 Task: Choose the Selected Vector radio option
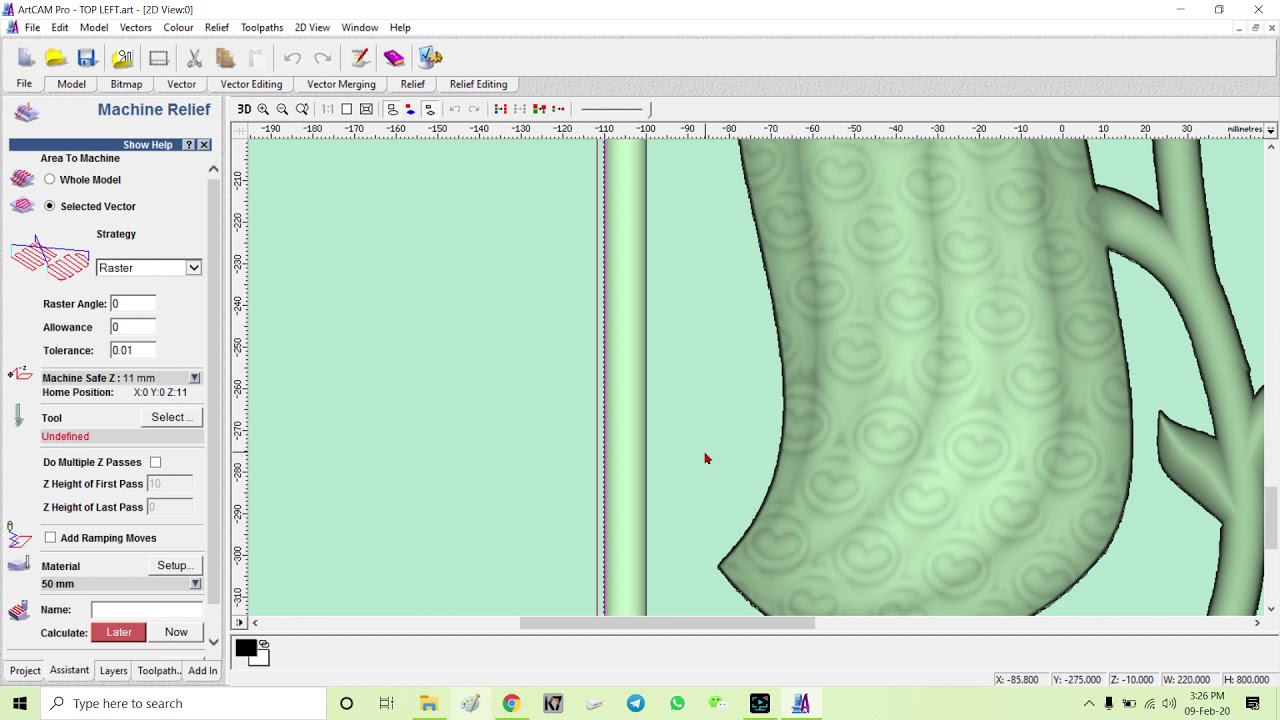tap(50, 206)
